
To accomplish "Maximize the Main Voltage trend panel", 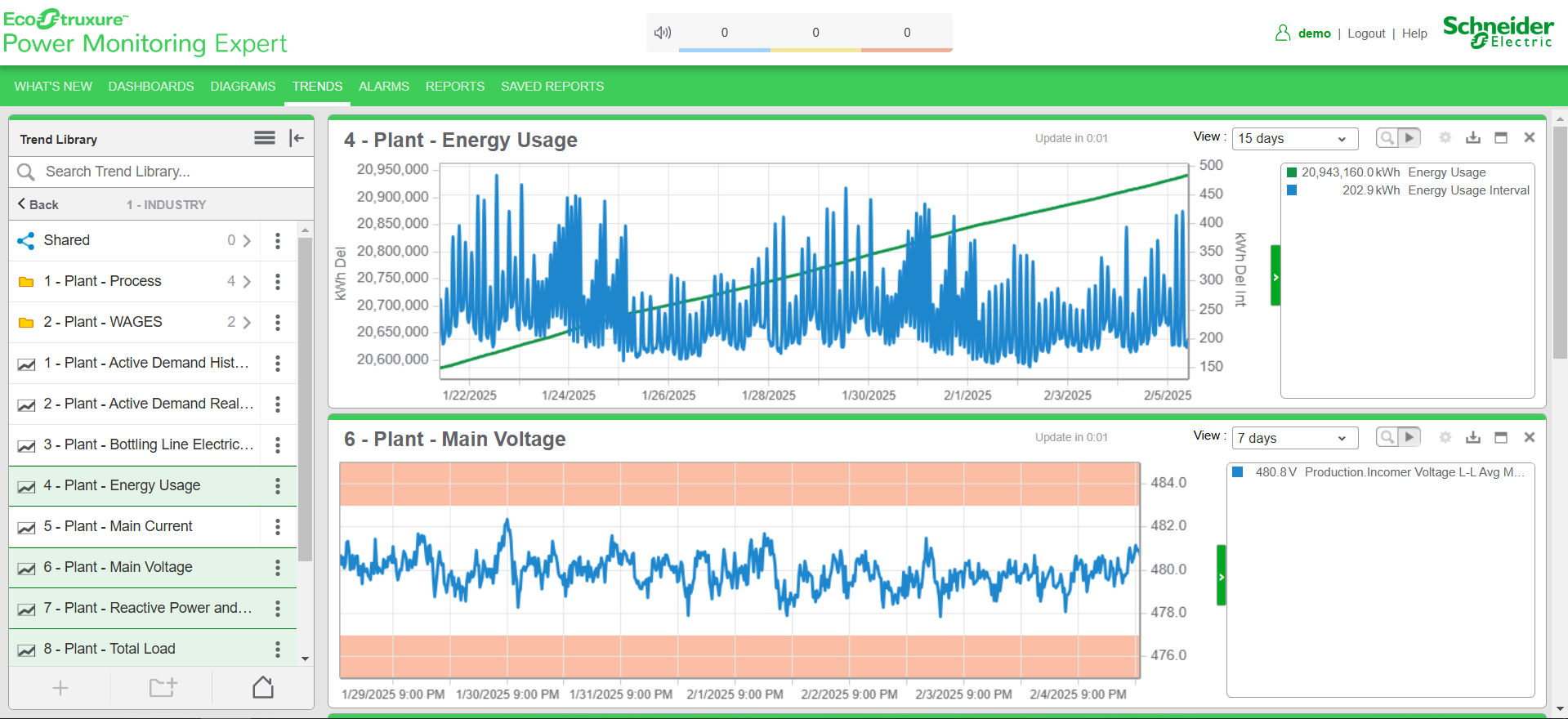I will pyautogui.click(x=1500, y=438).
